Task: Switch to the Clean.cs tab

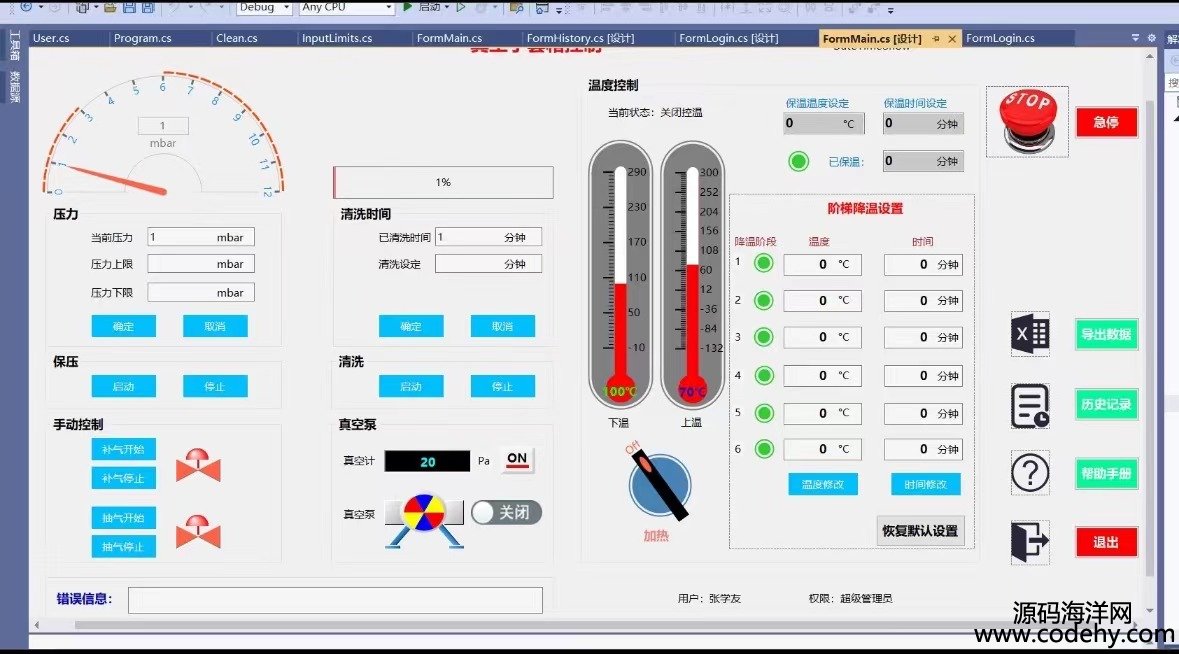Action: pyautogui.click(x=237, y=38)
